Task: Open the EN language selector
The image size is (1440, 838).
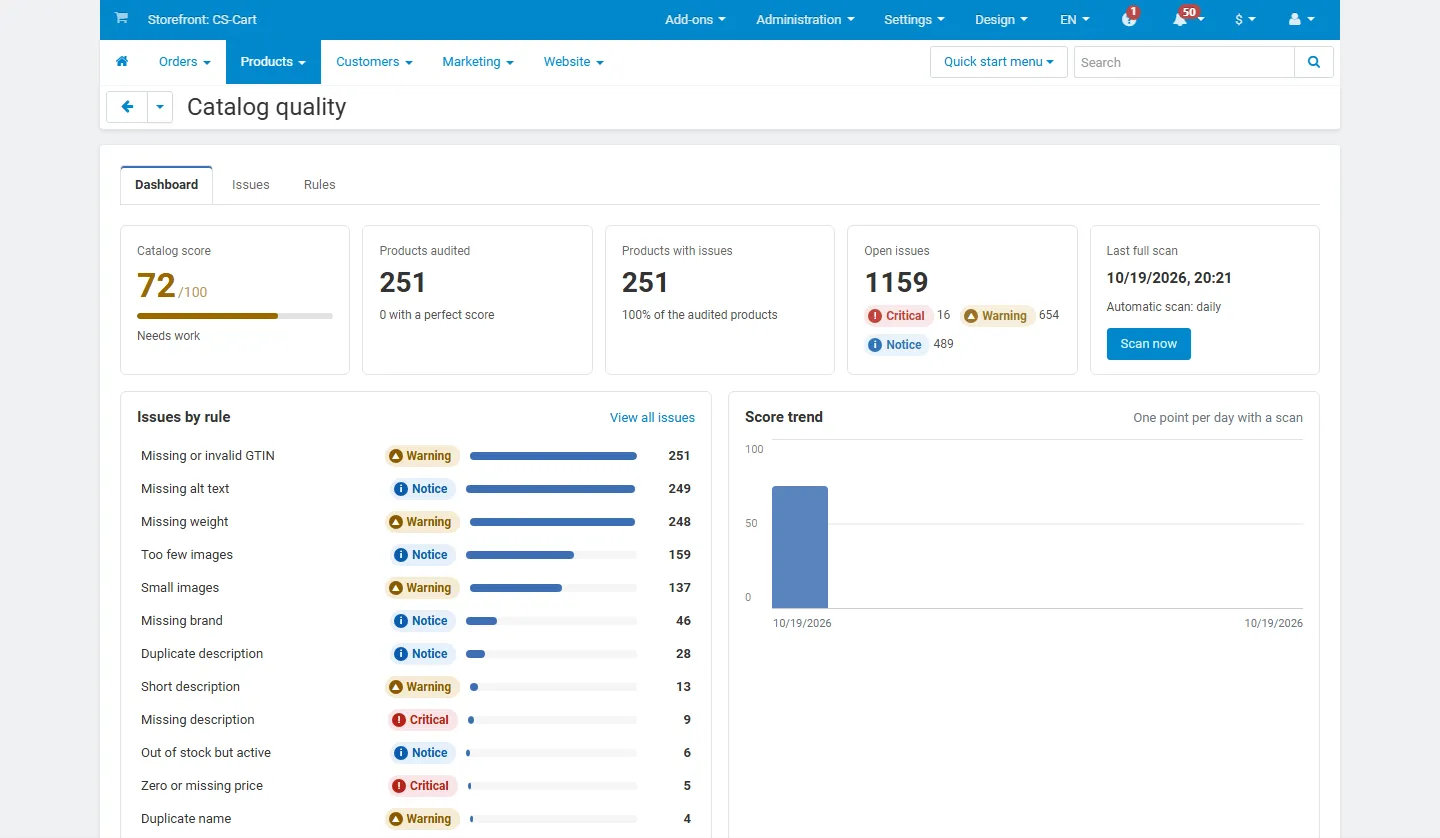Action: [x=1075, y=19]
